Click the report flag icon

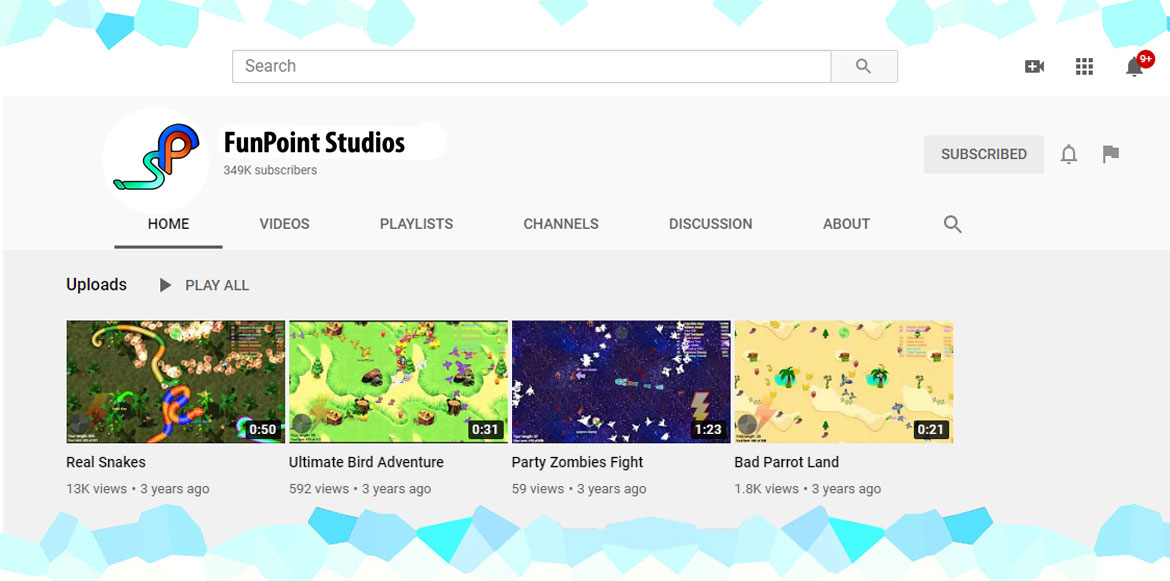pyautogui.click(x=1111, y=154)
